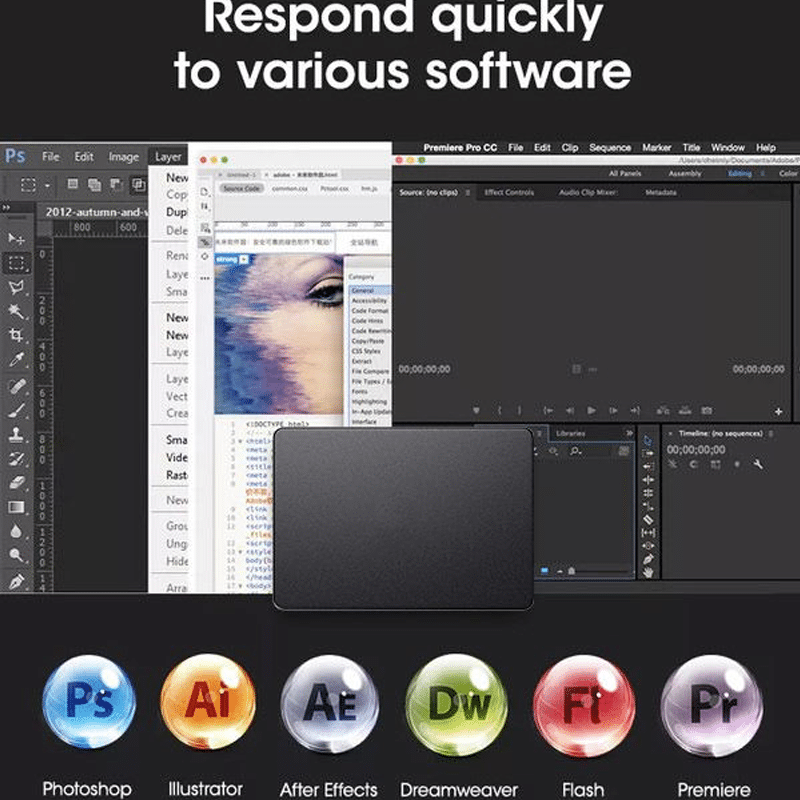
Task: Activate the Crop tool in Photoshop
Action: coord(16,335)
